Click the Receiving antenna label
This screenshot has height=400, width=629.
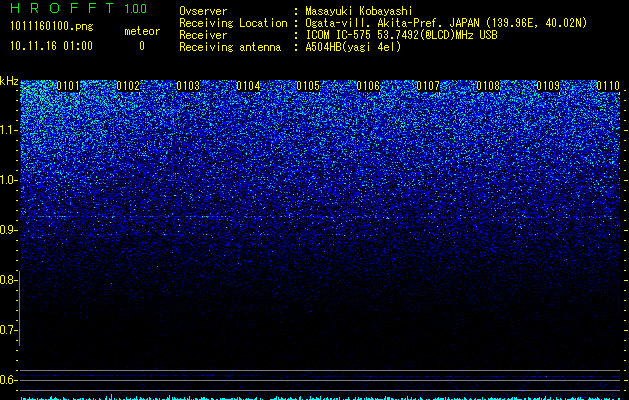click(x=230, y=47)
